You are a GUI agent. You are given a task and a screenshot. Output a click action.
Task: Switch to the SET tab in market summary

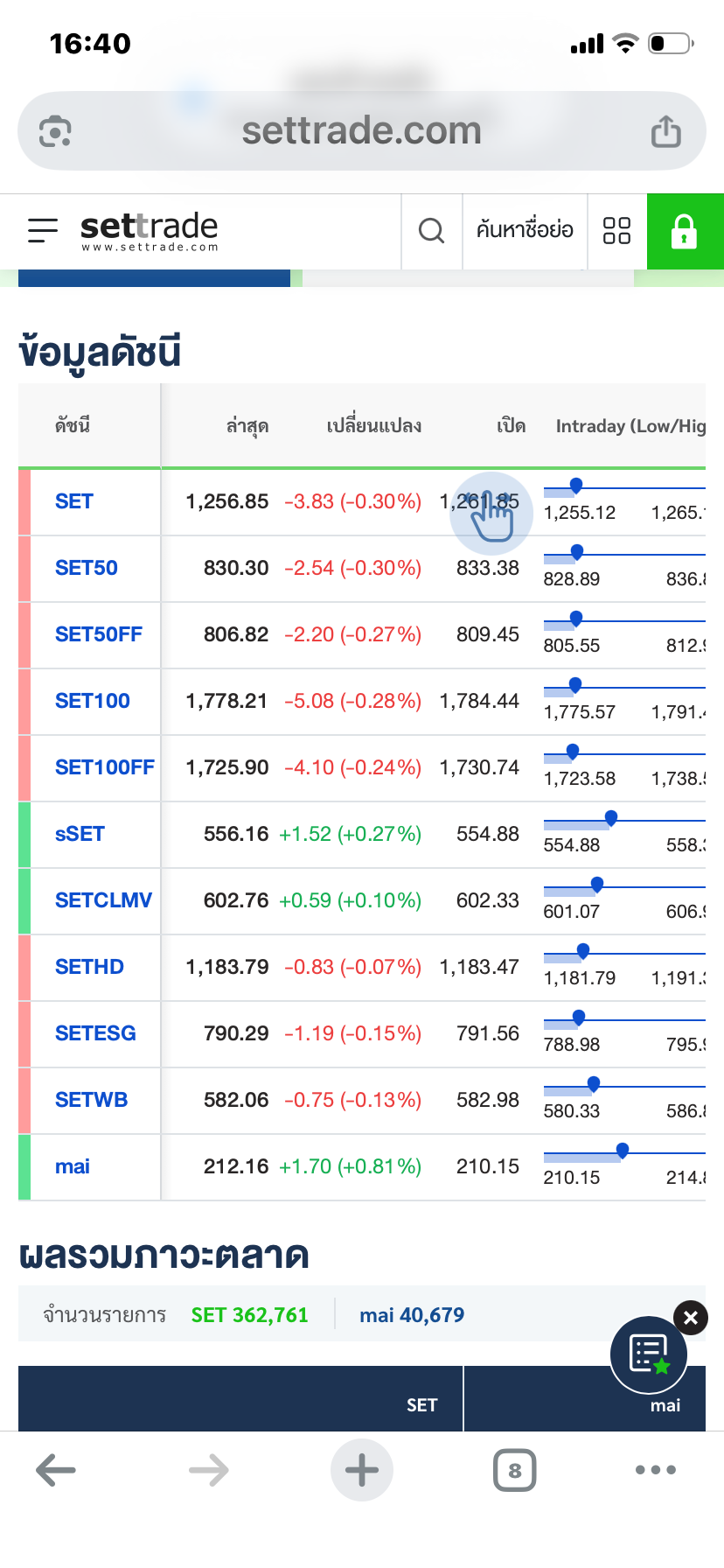[x=421, y=1405]
